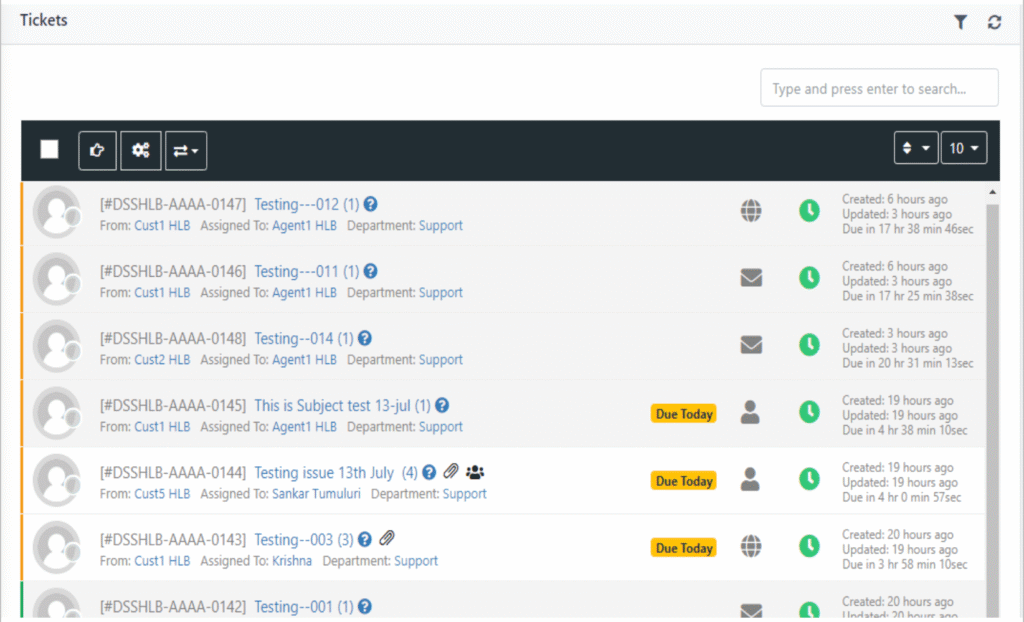Refresh the tickets list
1024x622 pixels.
[x=994, y=22]
